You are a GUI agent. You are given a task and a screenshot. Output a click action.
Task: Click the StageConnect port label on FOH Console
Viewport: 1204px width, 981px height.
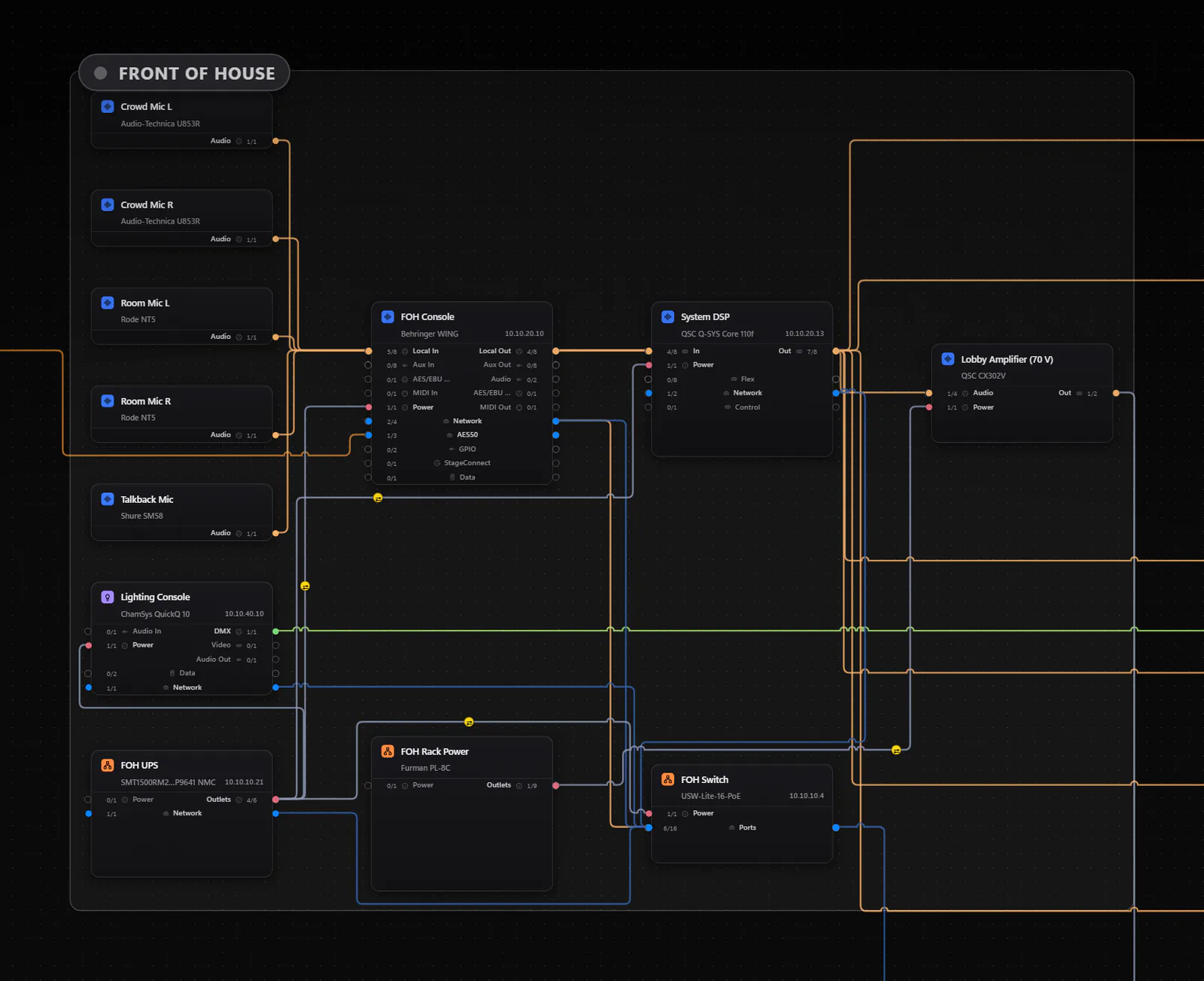[467, 463]
